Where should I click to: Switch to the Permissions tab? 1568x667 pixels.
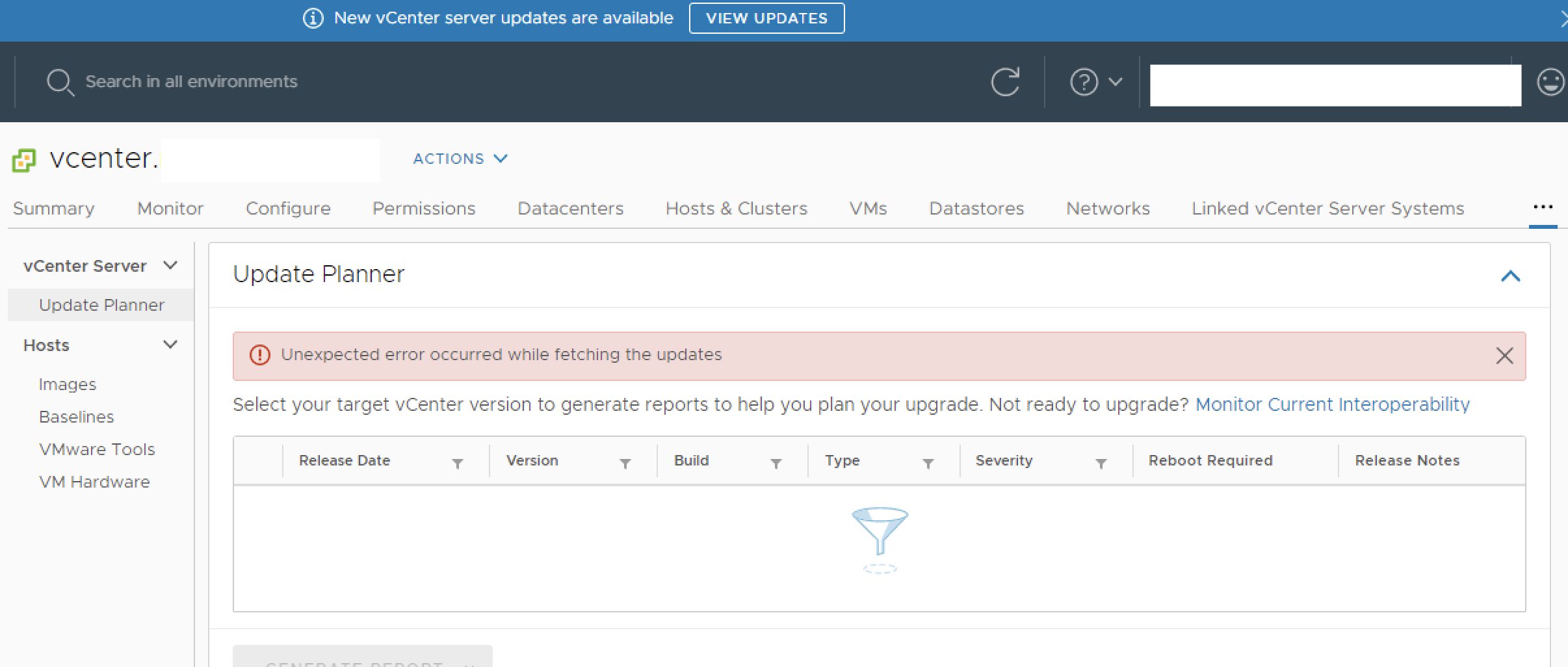point(424,209)
